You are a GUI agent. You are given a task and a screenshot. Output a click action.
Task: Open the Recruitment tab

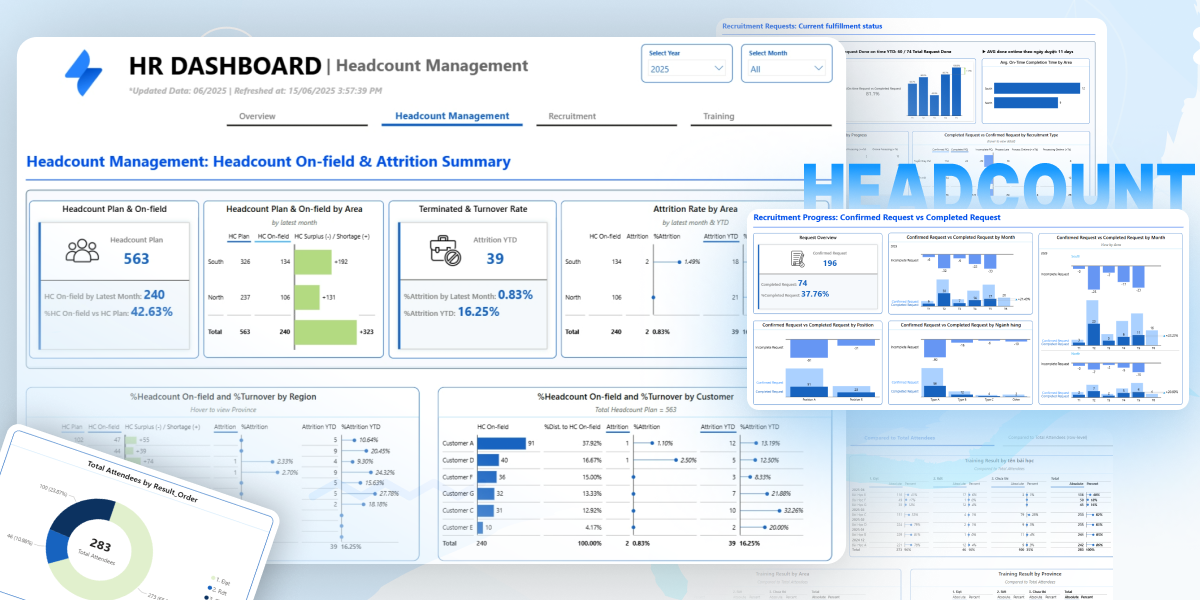pyautogui.click(x=572, y=117)
